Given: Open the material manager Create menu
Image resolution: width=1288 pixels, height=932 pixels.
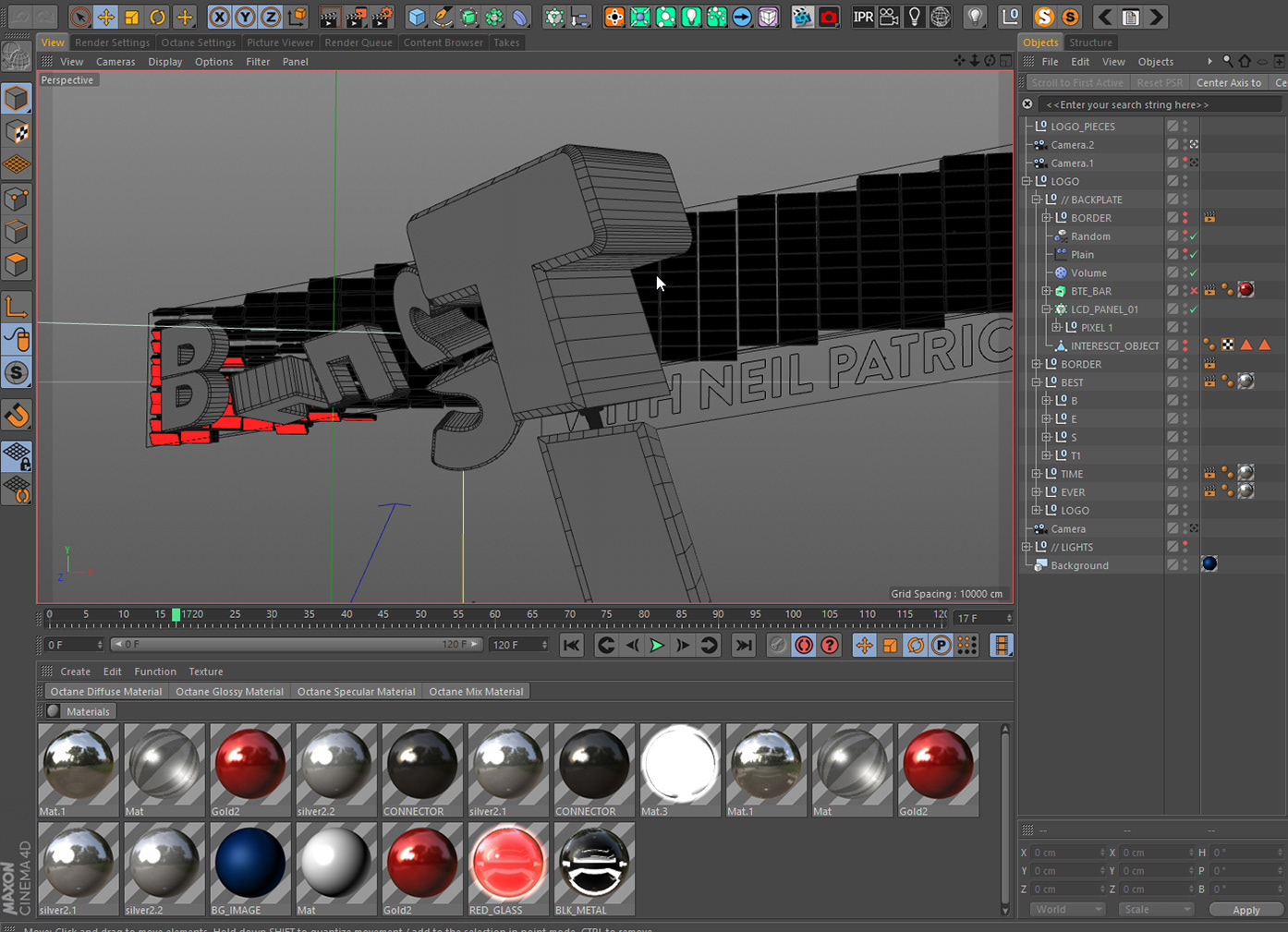Looking at the screenshot, I should coord(75,672).
